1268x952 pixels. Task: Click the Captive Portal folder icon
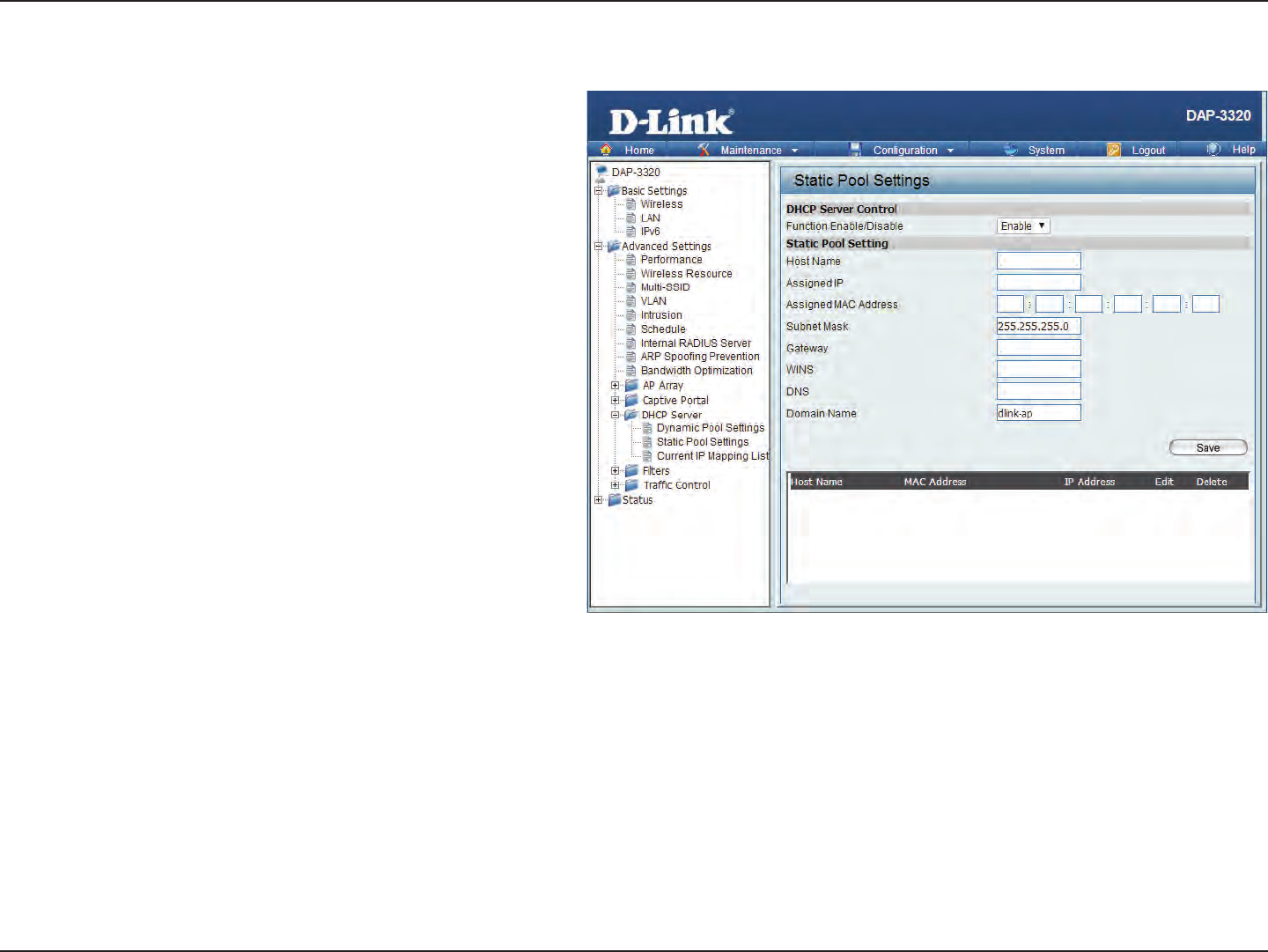point(631,401)
